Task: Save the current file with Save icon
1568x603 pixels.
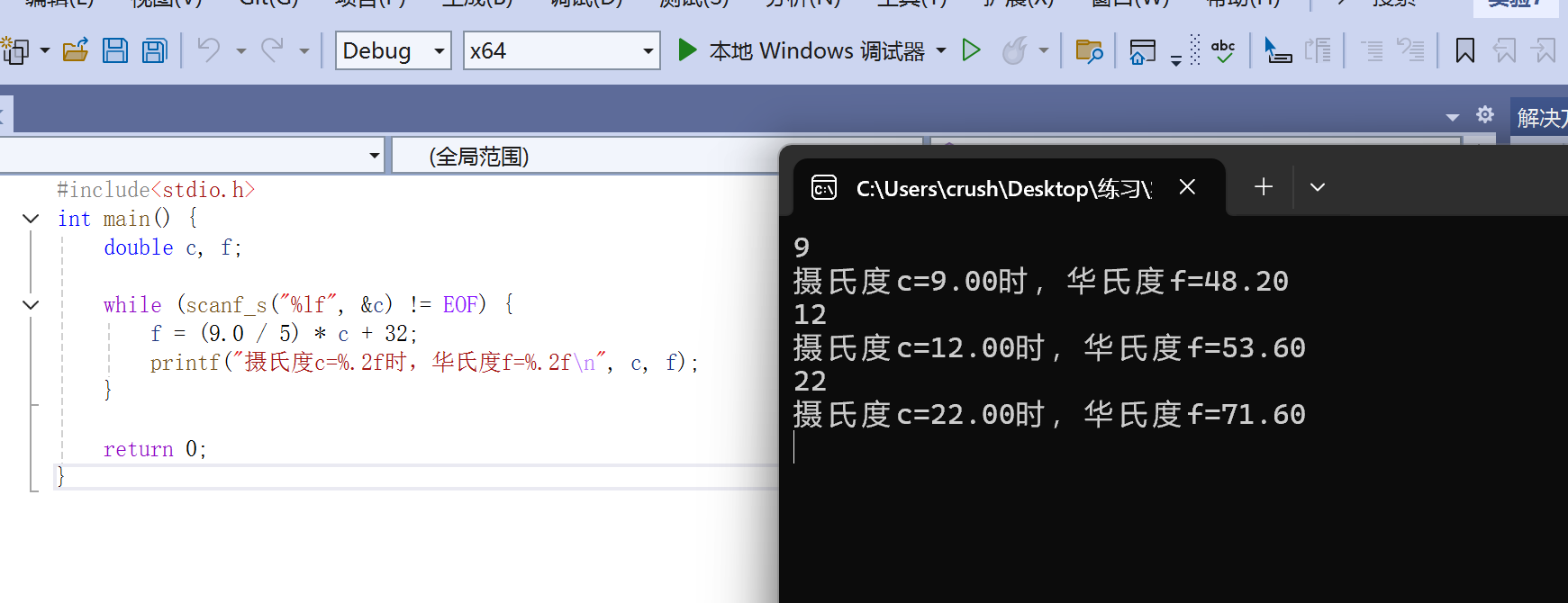Action: pos(115,50)
